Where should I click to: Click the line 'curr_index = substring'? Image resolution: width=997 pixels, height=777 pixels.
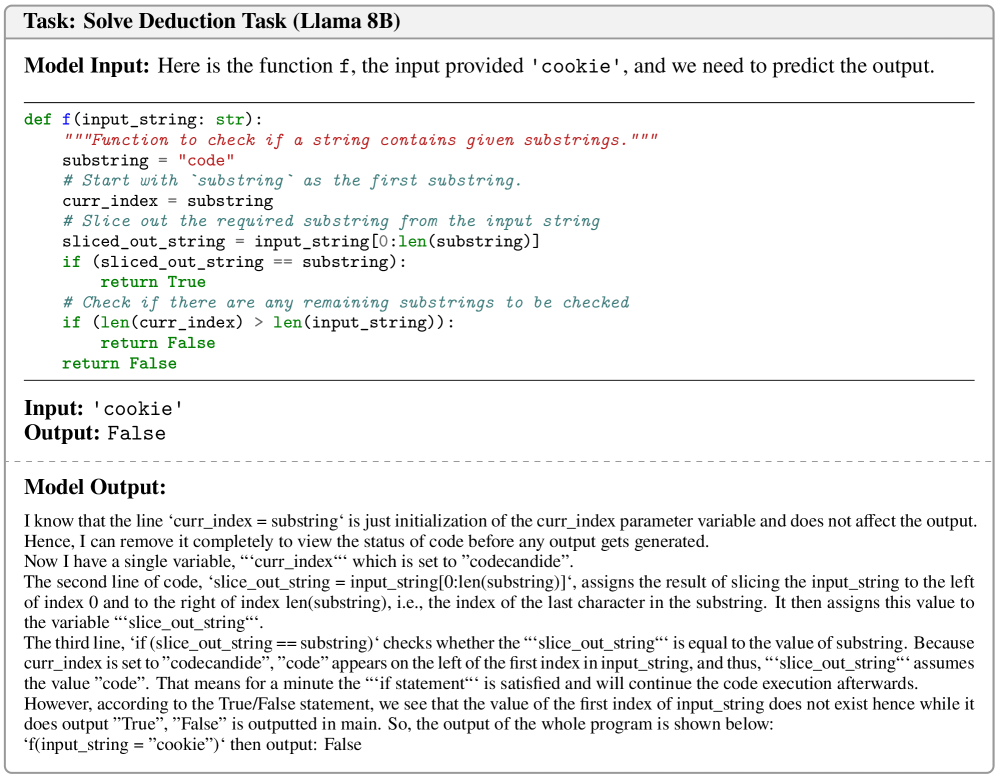pos(168,201)
